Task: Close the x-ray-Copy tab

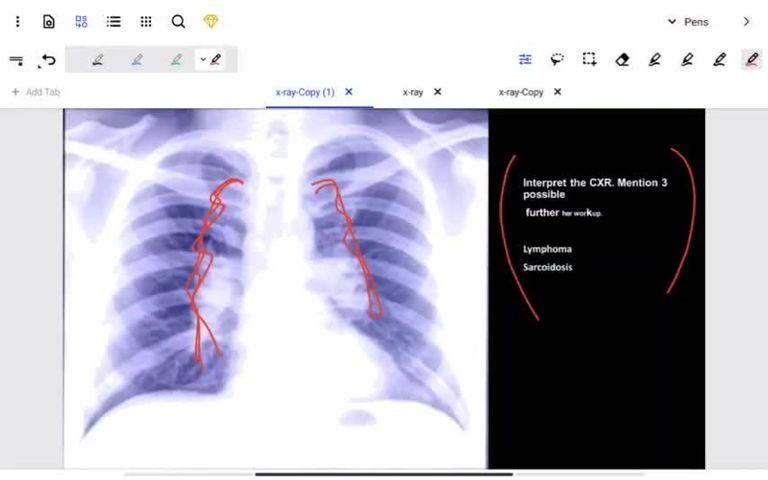Action: tap(557, 92)
